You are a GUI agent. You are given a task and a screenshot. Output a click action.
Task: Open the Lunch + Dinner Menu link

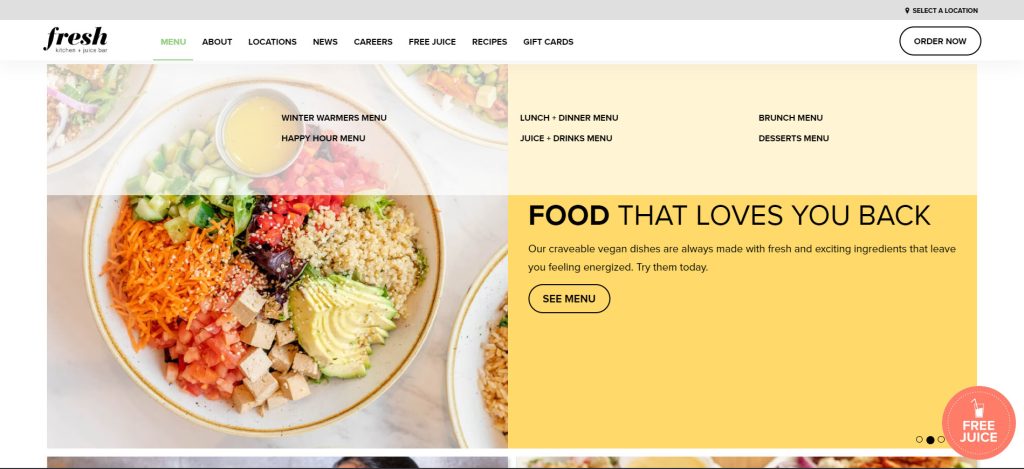point(569,118)
